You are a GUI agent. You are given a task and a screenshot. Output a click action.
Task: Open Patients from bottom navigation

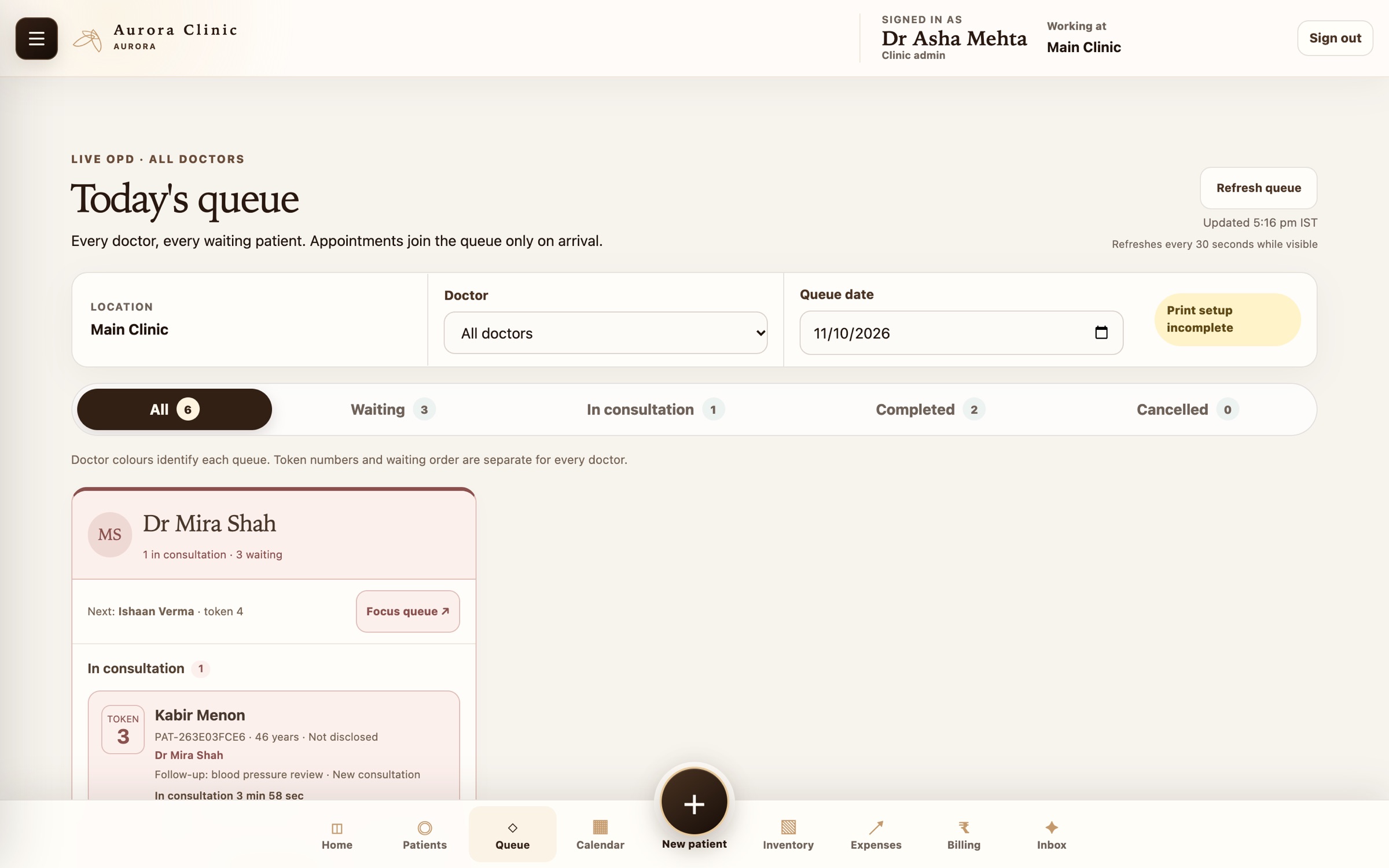click(x=424, y=835)
